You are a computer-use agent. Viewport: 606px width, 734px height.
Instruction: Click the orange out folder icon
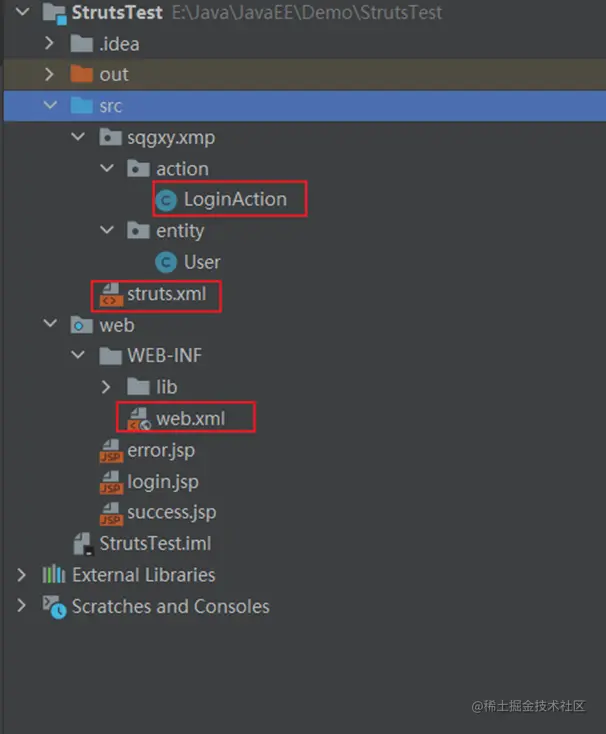point(81,74)
